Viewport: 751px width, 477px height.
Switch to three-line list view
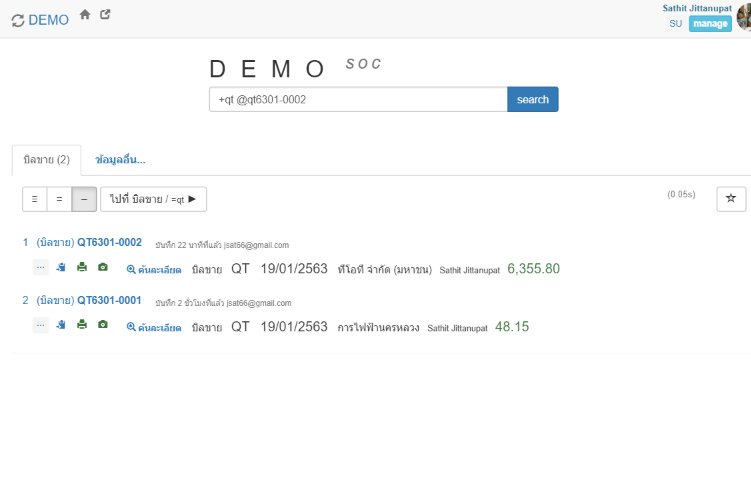point(35,199)
